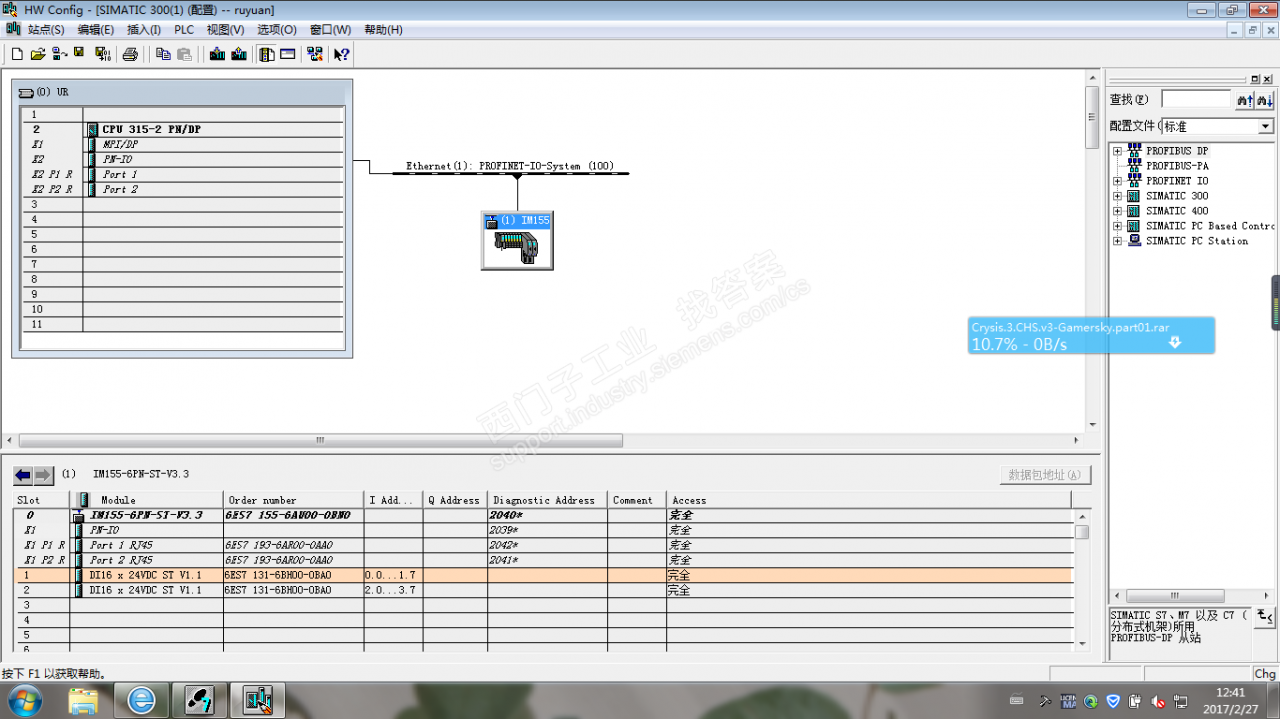Viewport: 1280px width, 719px height.
Task: Click the forward arrow in the detail view
Action: 43,475
